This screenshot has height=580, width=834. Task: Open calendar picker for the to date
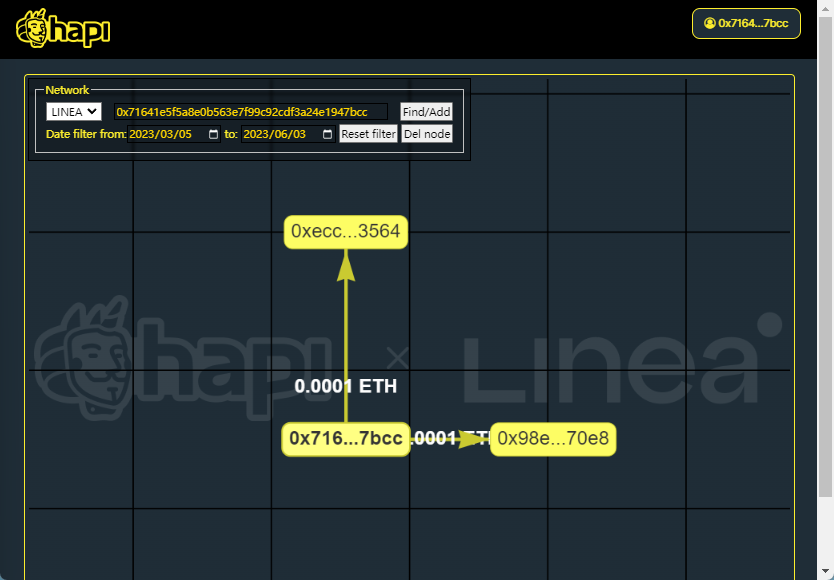pyautogui.click(x=328, y=134)
